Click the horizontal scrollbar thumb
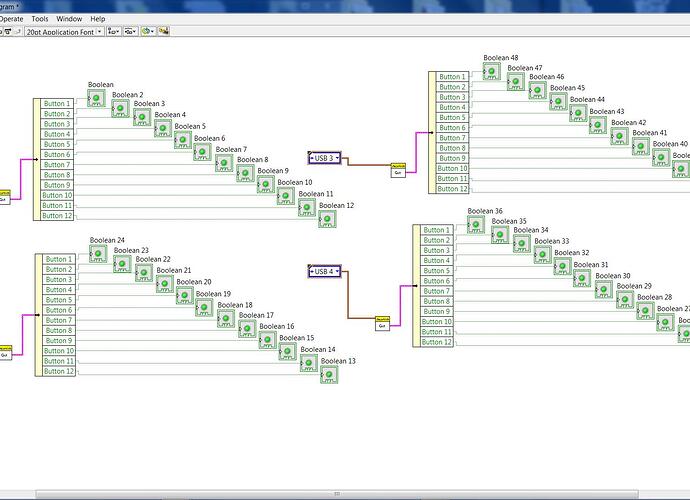690x500 pixels. click(x=337, y=494)
